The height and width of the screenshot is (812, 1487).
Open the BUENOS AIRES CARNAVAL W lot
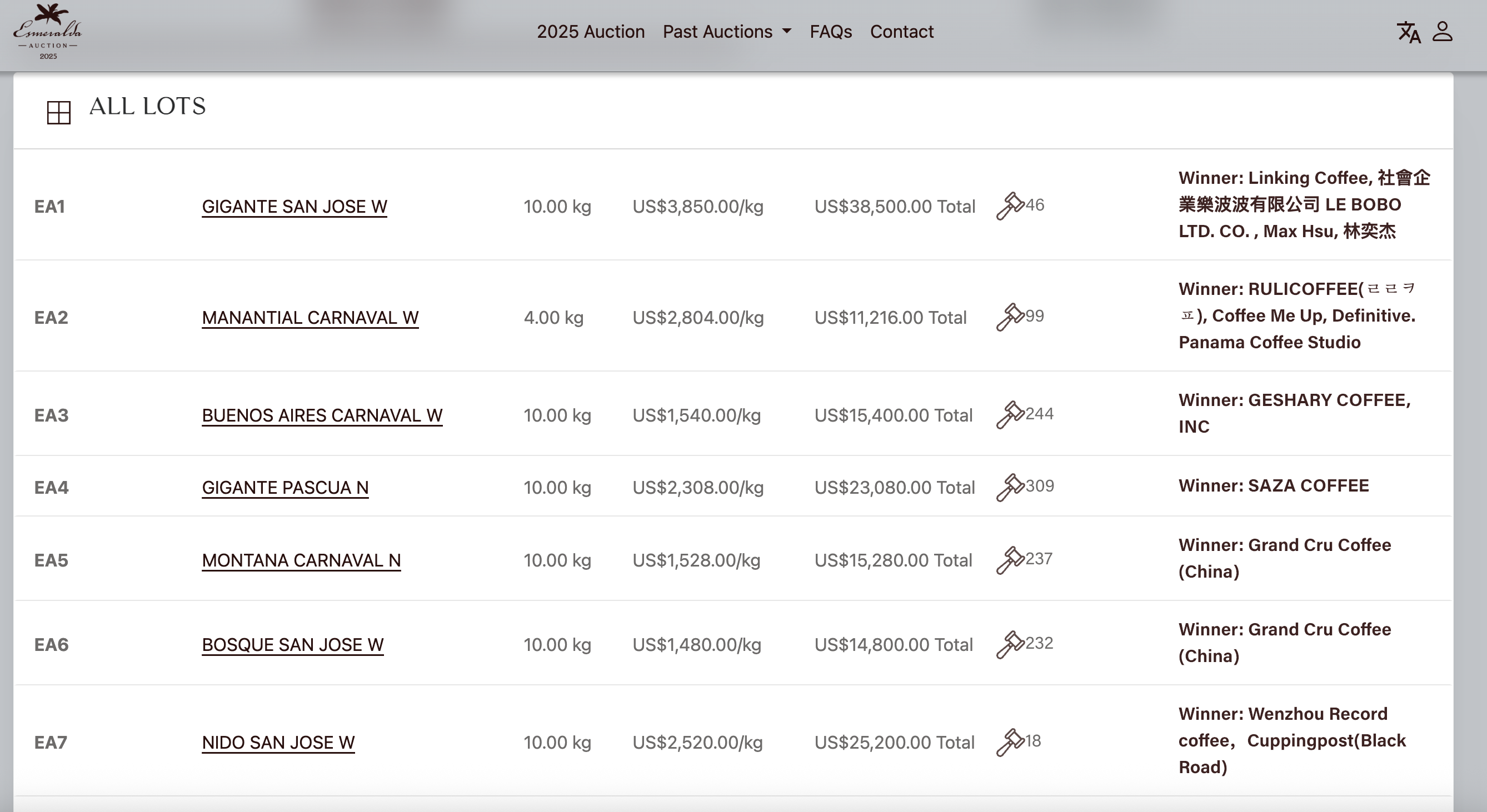click(322, 415)
